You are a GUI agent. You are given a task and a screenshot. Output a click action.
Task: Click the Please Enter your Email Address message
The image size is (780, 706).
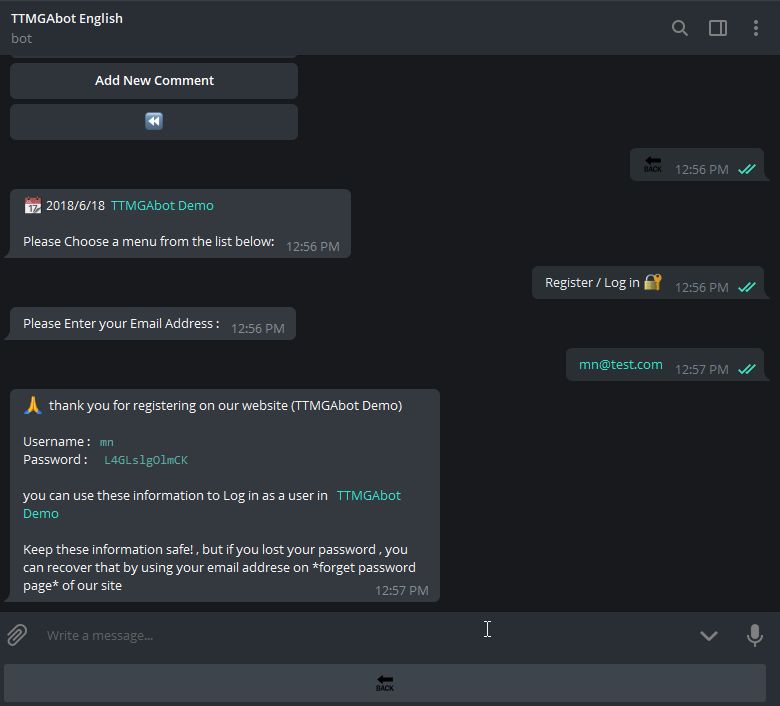[121, 324]
